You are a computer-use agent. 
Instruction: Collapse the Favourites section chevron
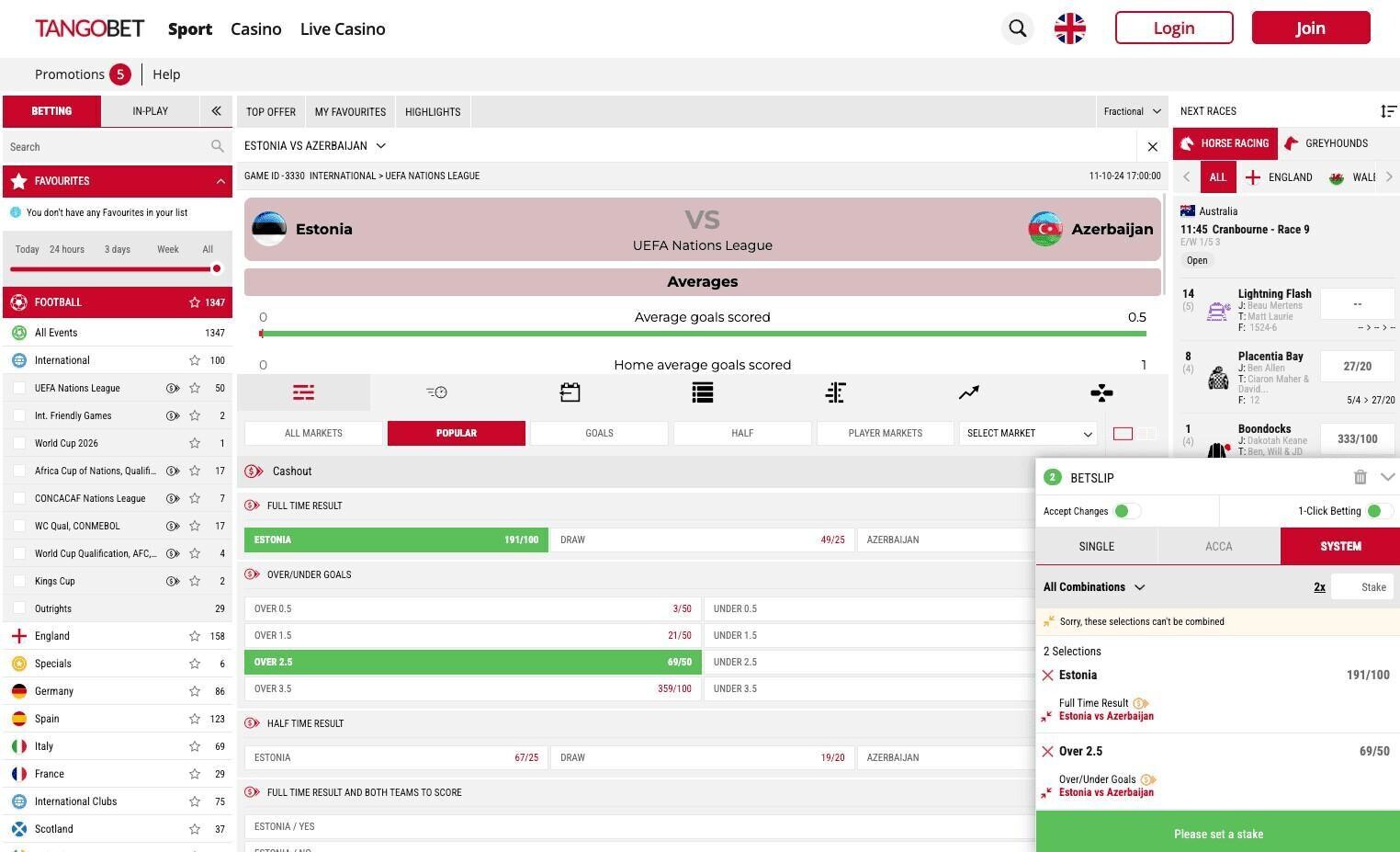[220, 181]
